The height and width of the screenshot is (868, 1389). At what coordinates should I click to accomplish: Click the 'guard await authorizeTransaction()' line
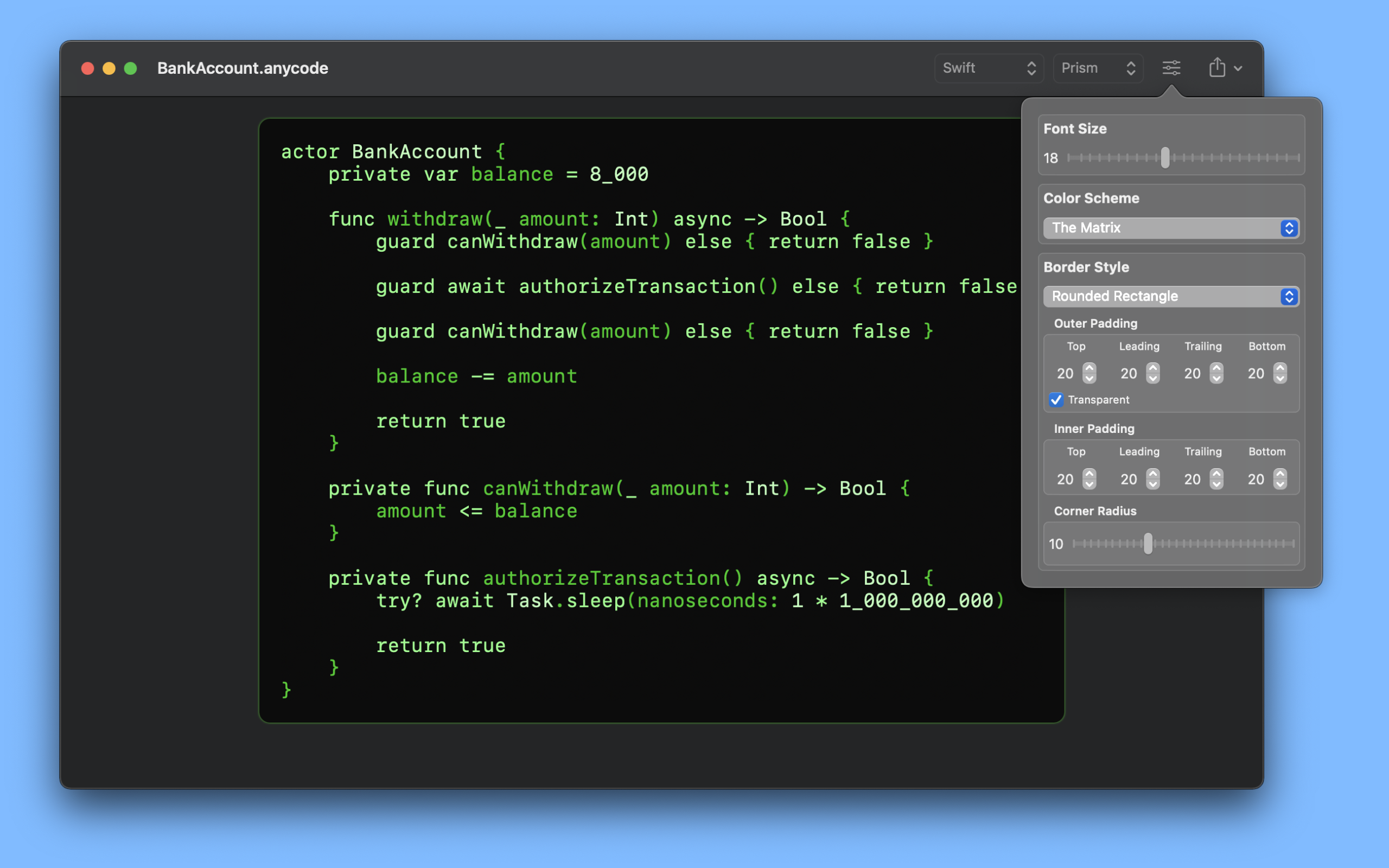coord(696,286)
